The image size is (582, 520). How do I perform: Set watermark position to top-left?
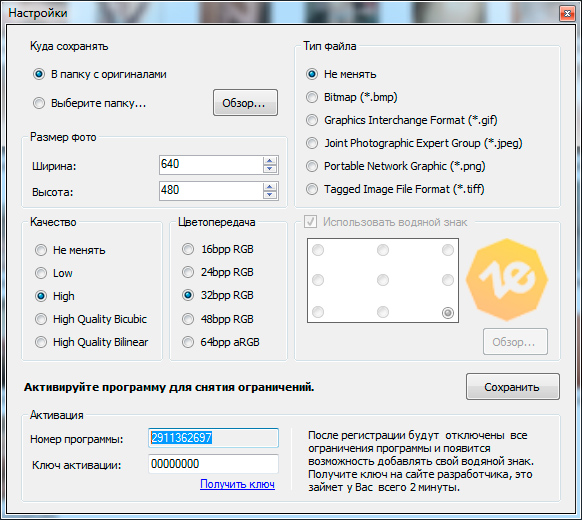[318, 250]
